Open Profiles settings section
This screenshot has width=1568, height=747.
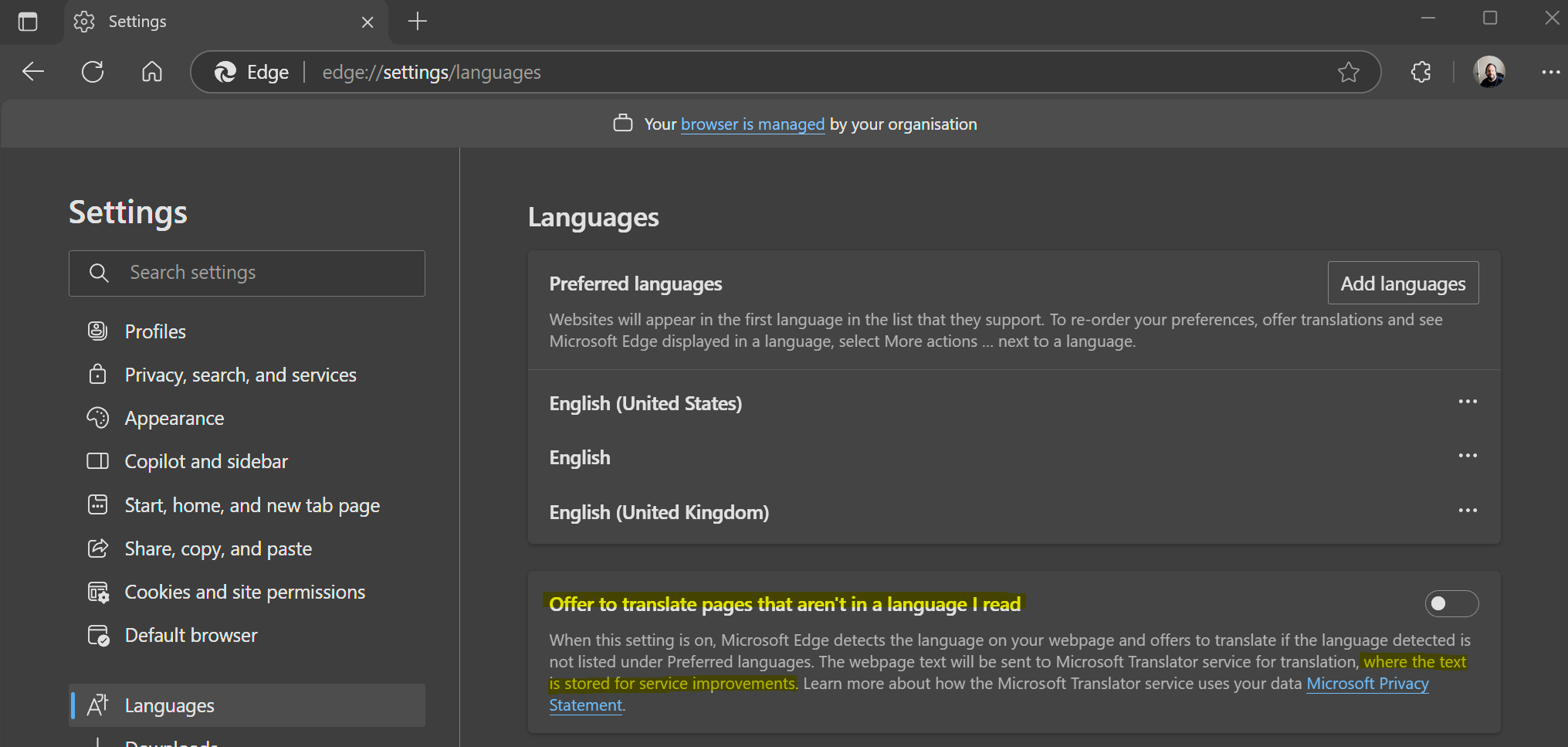point(155,331)
